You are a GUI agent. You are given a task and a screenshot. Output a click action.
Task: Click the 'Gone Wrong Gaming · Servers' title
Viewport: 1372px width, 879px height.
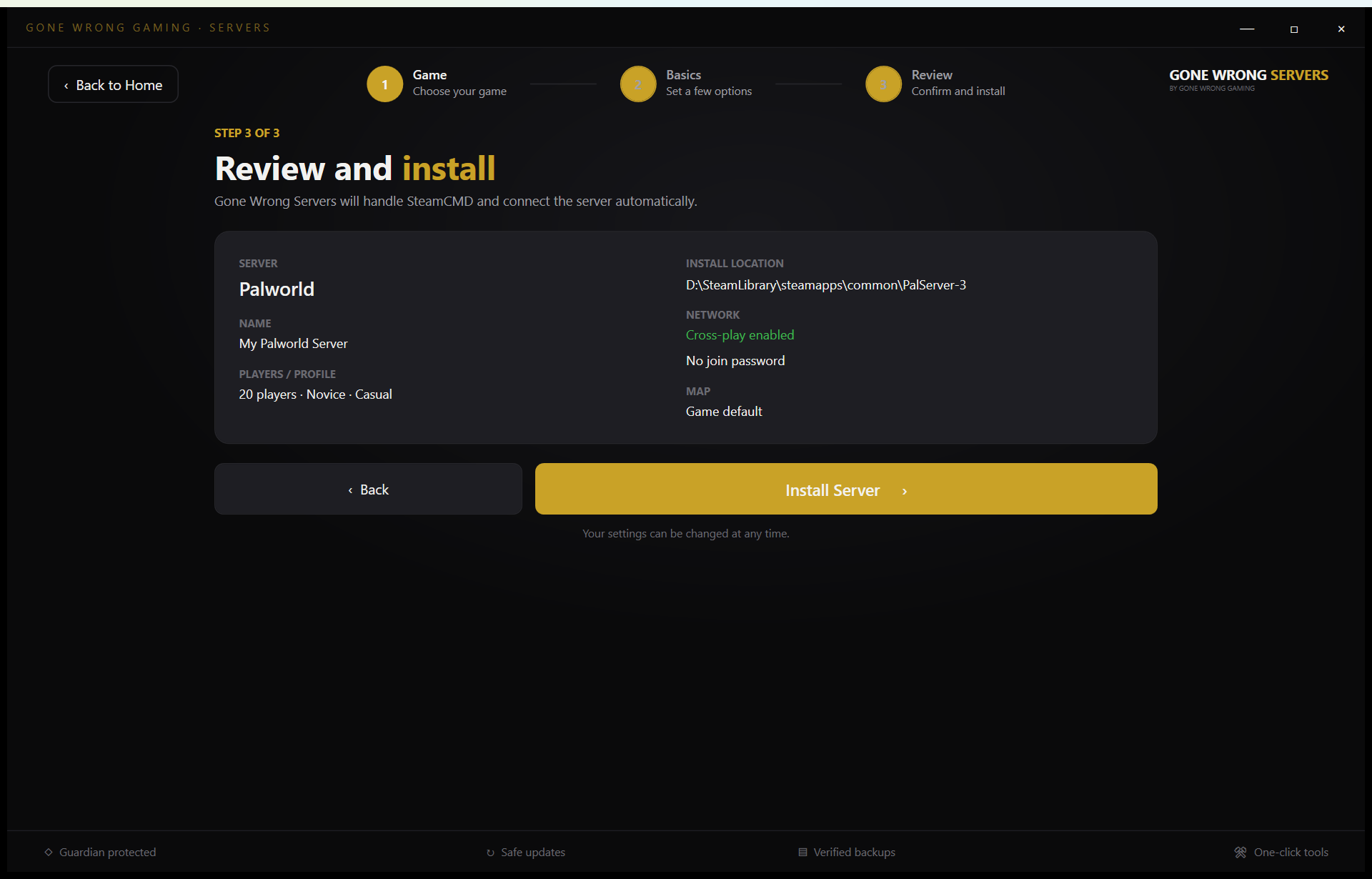tap(148, 28)
